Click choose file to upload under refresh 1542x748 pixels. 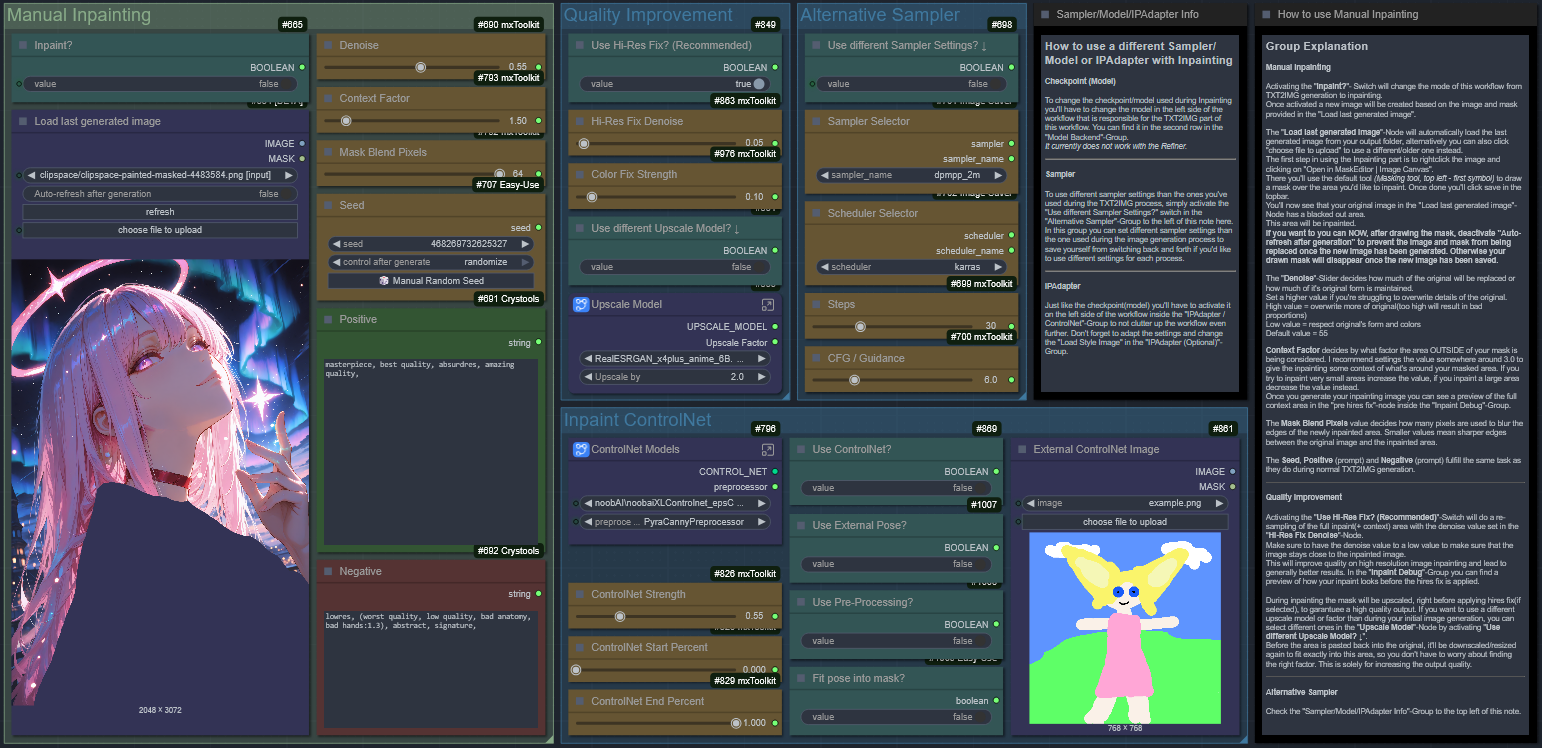coord(160,230)
